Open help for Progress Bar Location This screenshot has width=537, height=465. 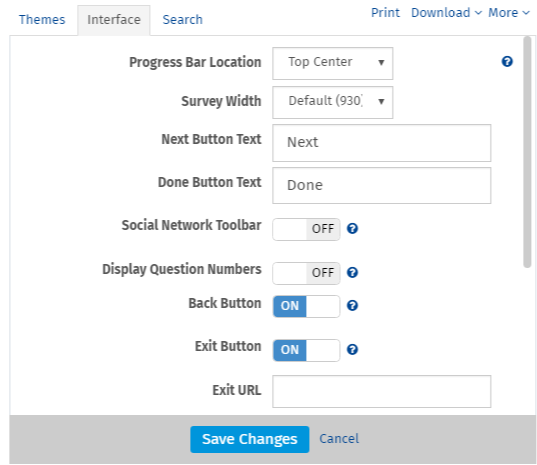tap(507, 62)
